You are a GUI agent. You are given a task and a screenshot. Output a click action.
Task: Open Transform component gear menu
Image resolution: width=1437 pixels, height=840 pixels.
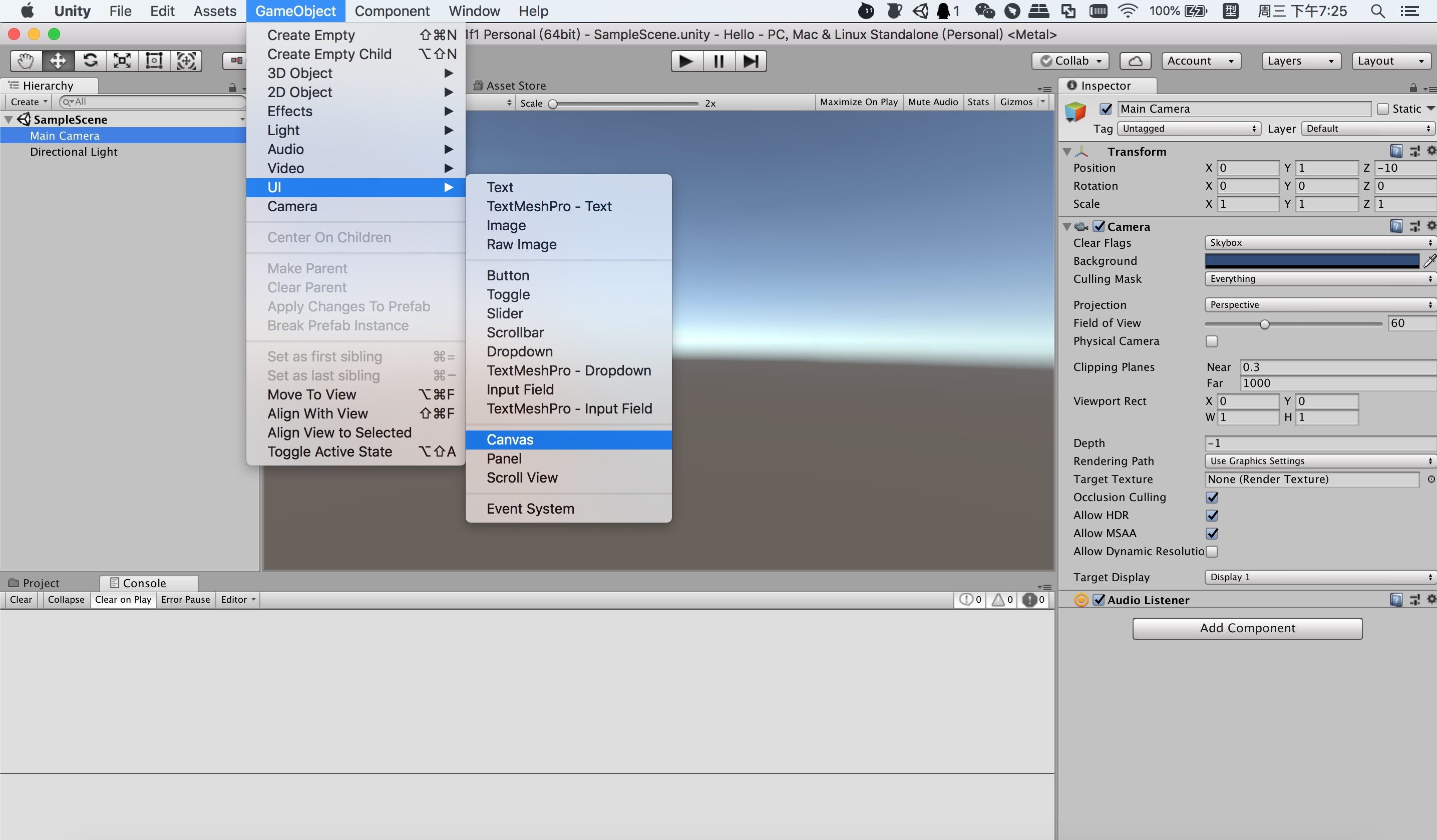click(x=1430, y=151)
